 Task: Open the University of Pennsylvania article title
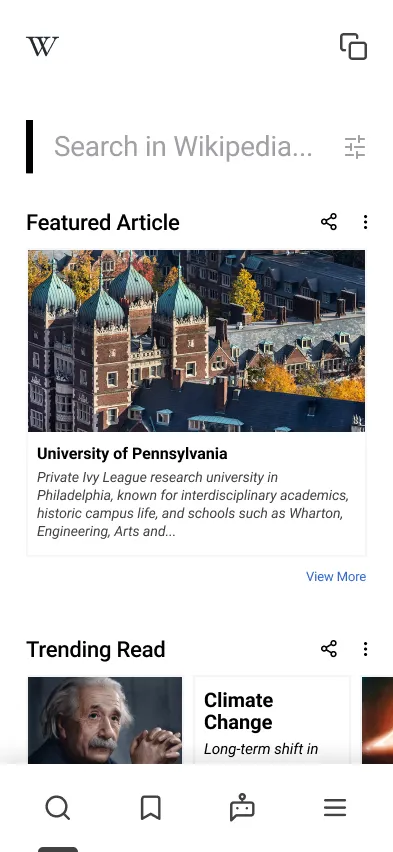tap(132, 454)
